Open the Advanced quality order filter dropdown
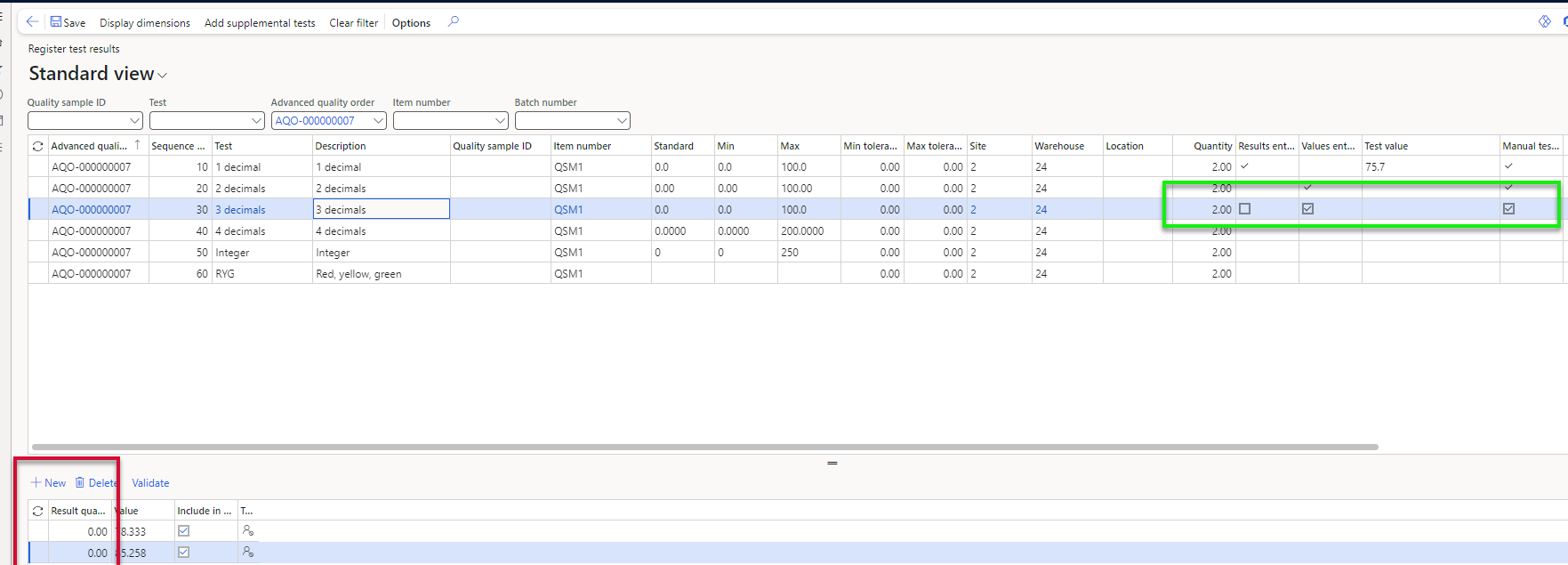This screenshot has width=1568, height=565. click(x=378, y=121)
